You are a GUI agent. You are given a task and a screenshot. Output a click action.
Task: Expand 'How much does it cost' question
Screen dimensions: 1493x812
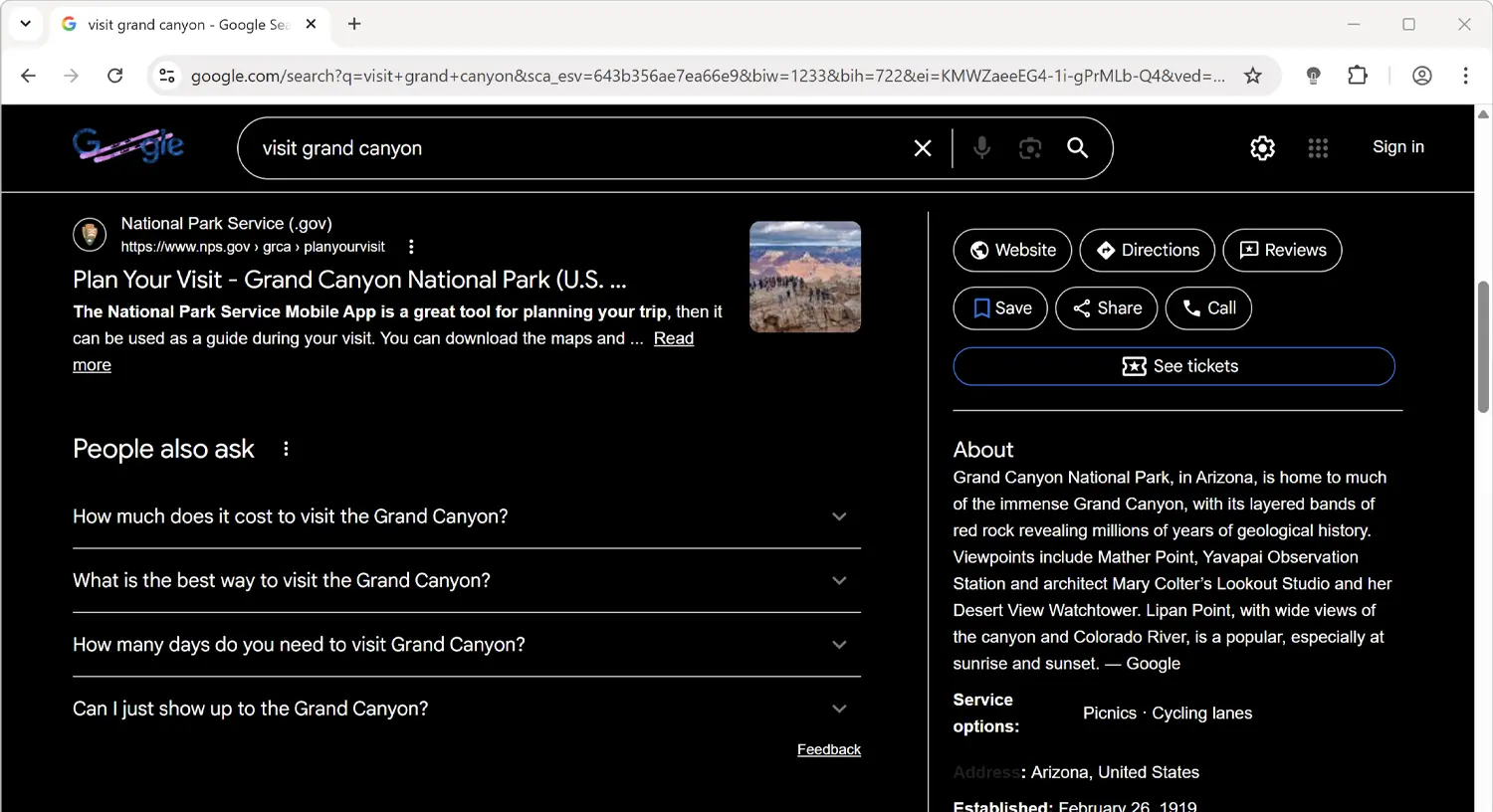click(839, 516)
